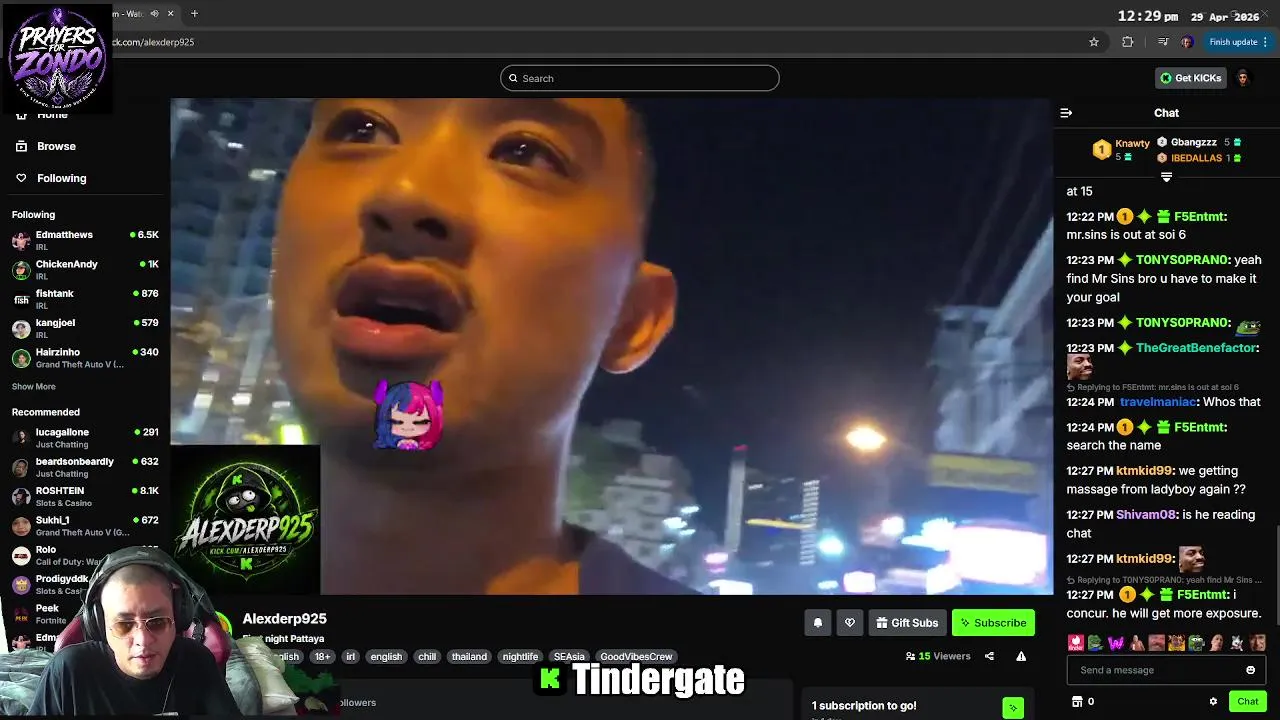This screenshot has height=720, width=1280.
Task: Click the Finish update button
Action: tap(1238, 42)
